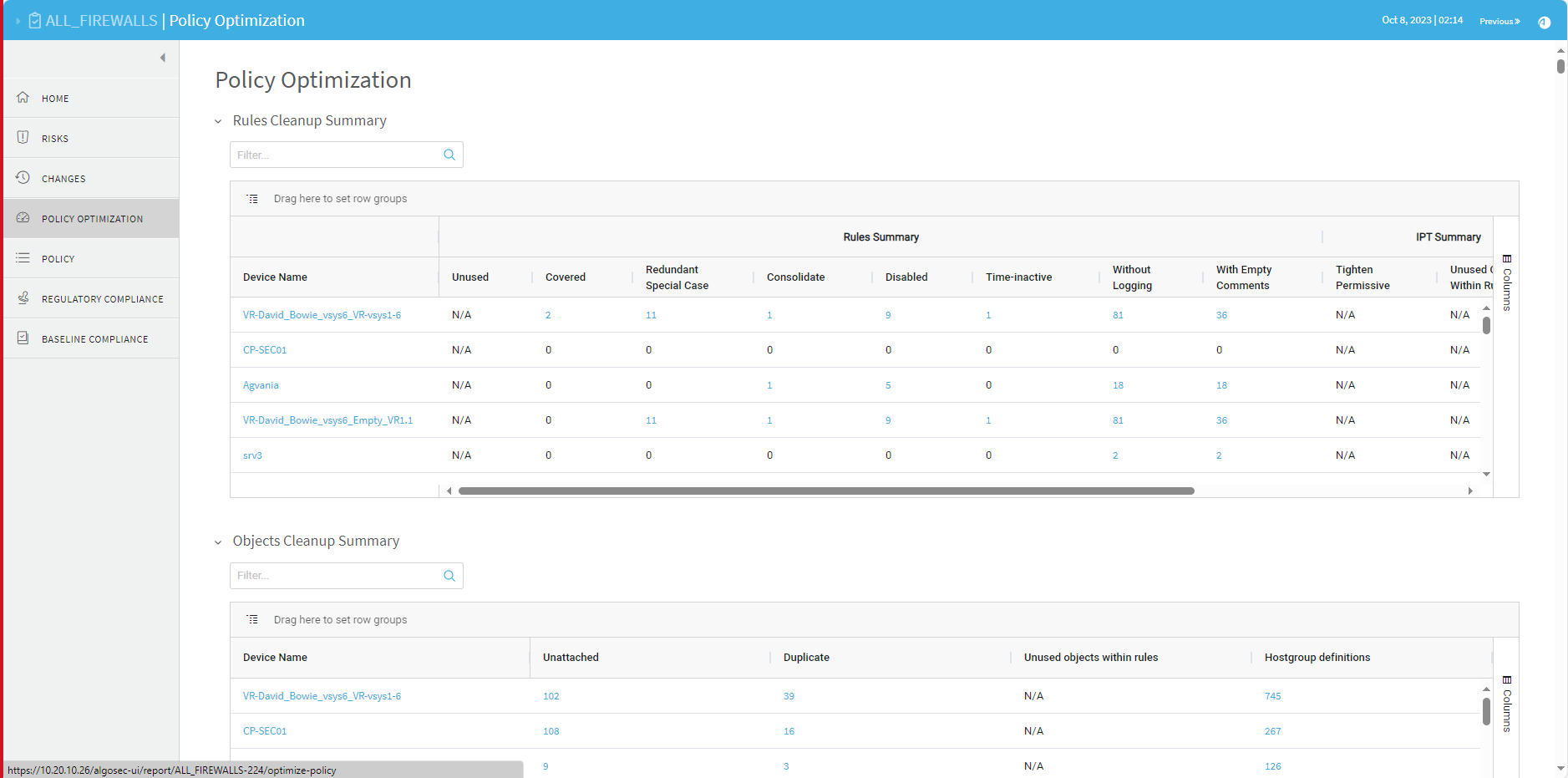
Task: Click the Baseline Compliance icon
Action: pos(23,338)
